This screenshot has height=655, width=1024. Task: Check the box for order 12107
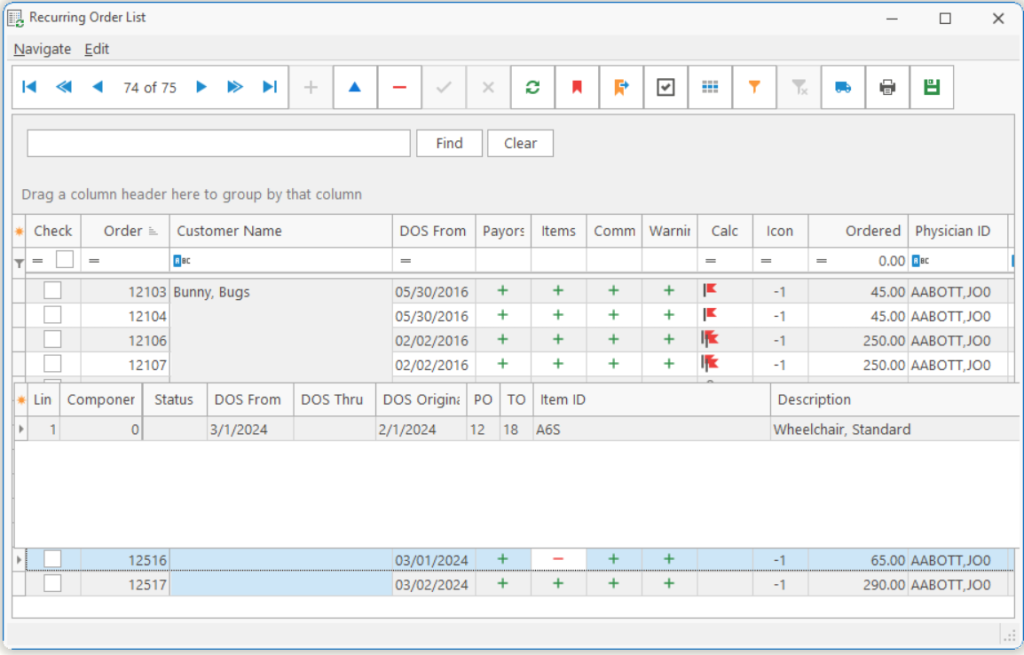tap(52, 364)
